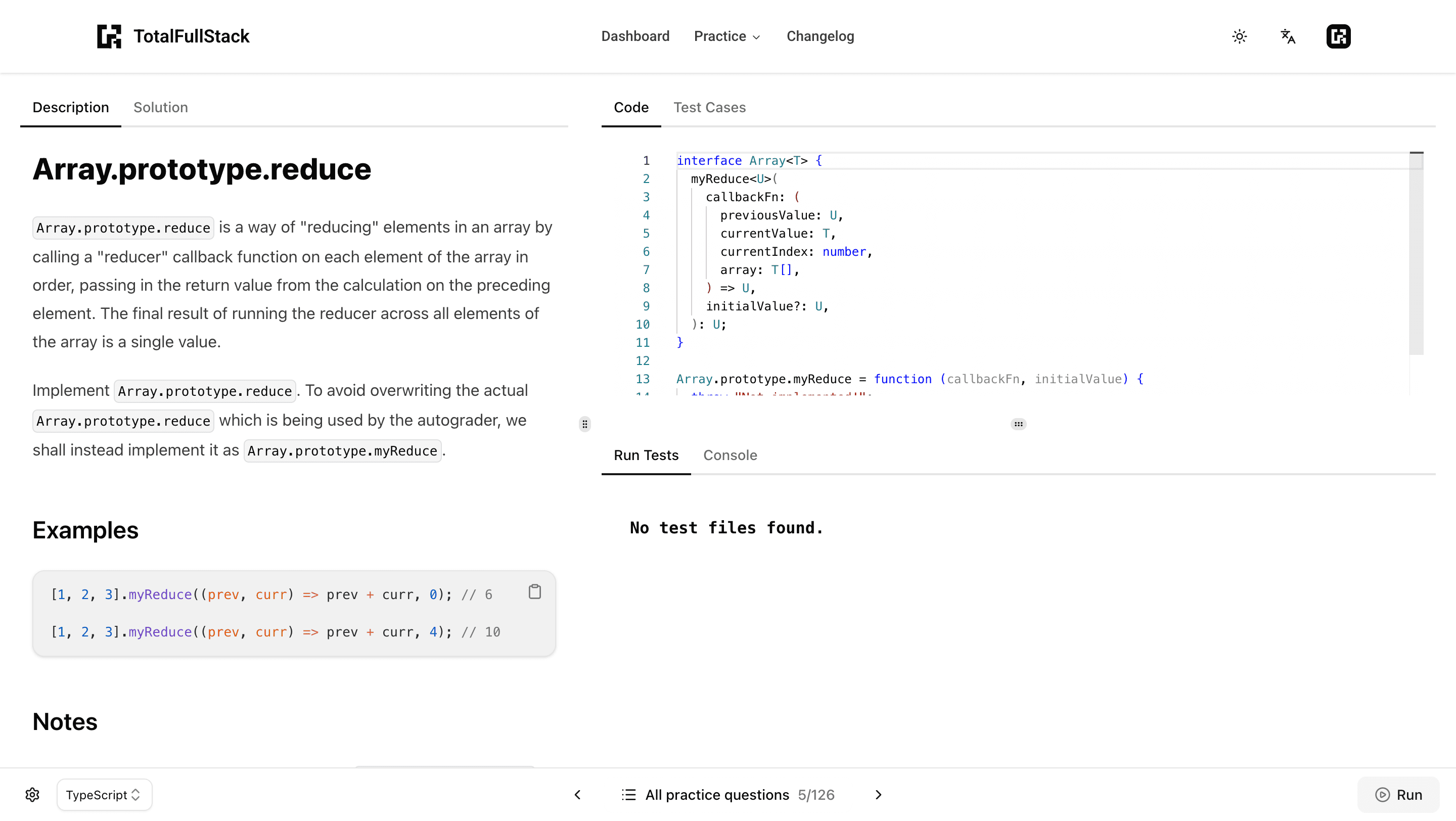Open the Test Cases tab
The height and width of the screenshot is (821, 1456).
coord(709,107)
